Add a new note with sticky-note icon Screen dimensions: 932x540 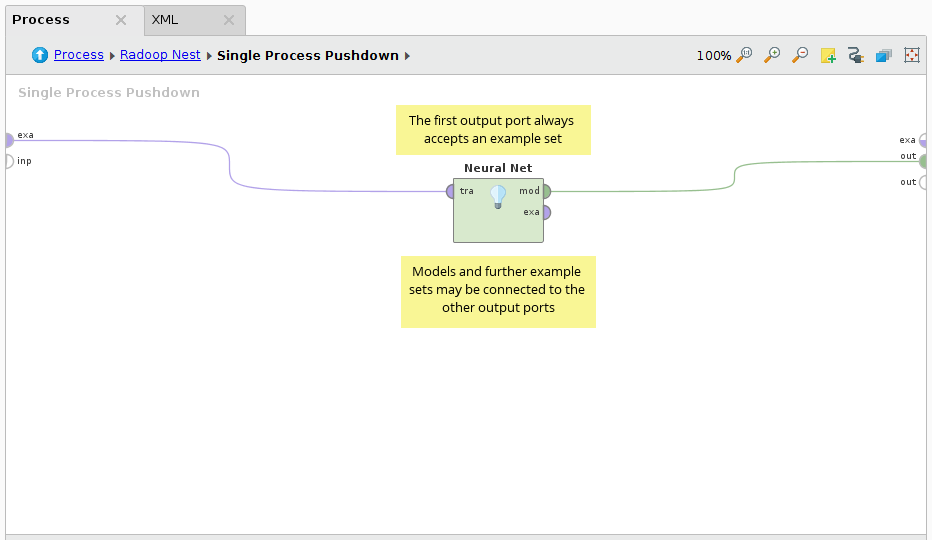point(828,56)
